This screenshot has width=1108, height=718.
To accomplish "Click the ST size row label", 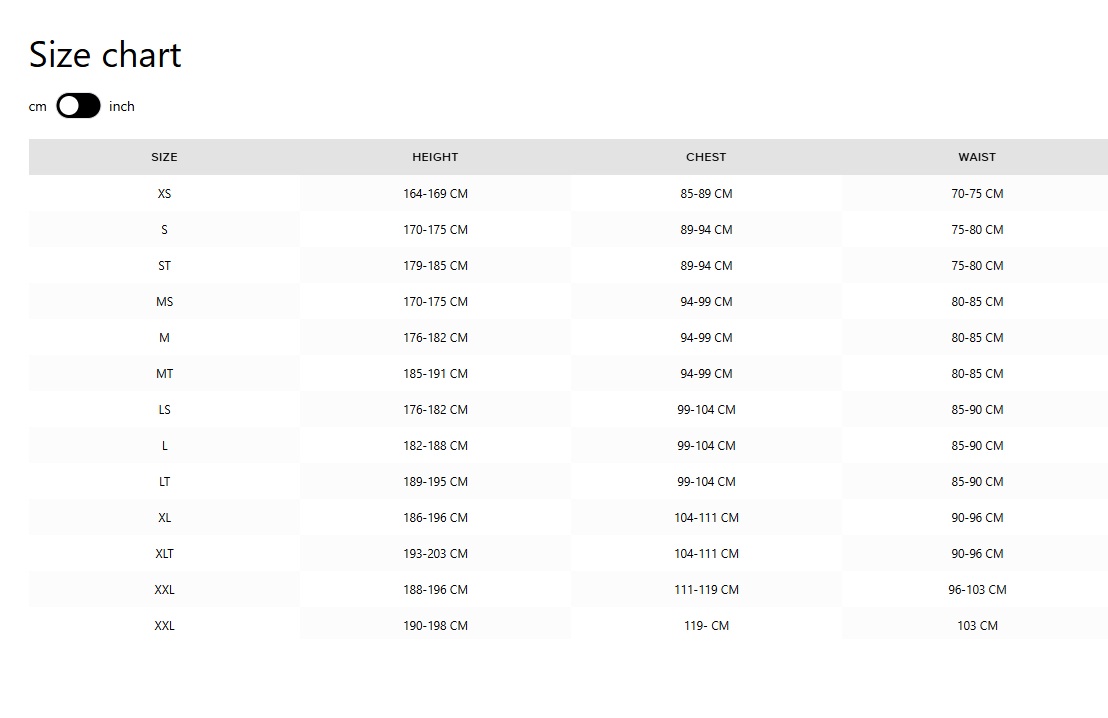I will click(x=164, y=265).
